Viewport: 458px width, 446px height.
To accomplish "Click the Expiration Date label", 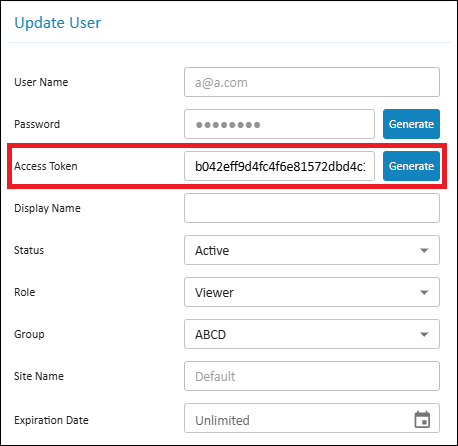I will (x=51, y=420).
